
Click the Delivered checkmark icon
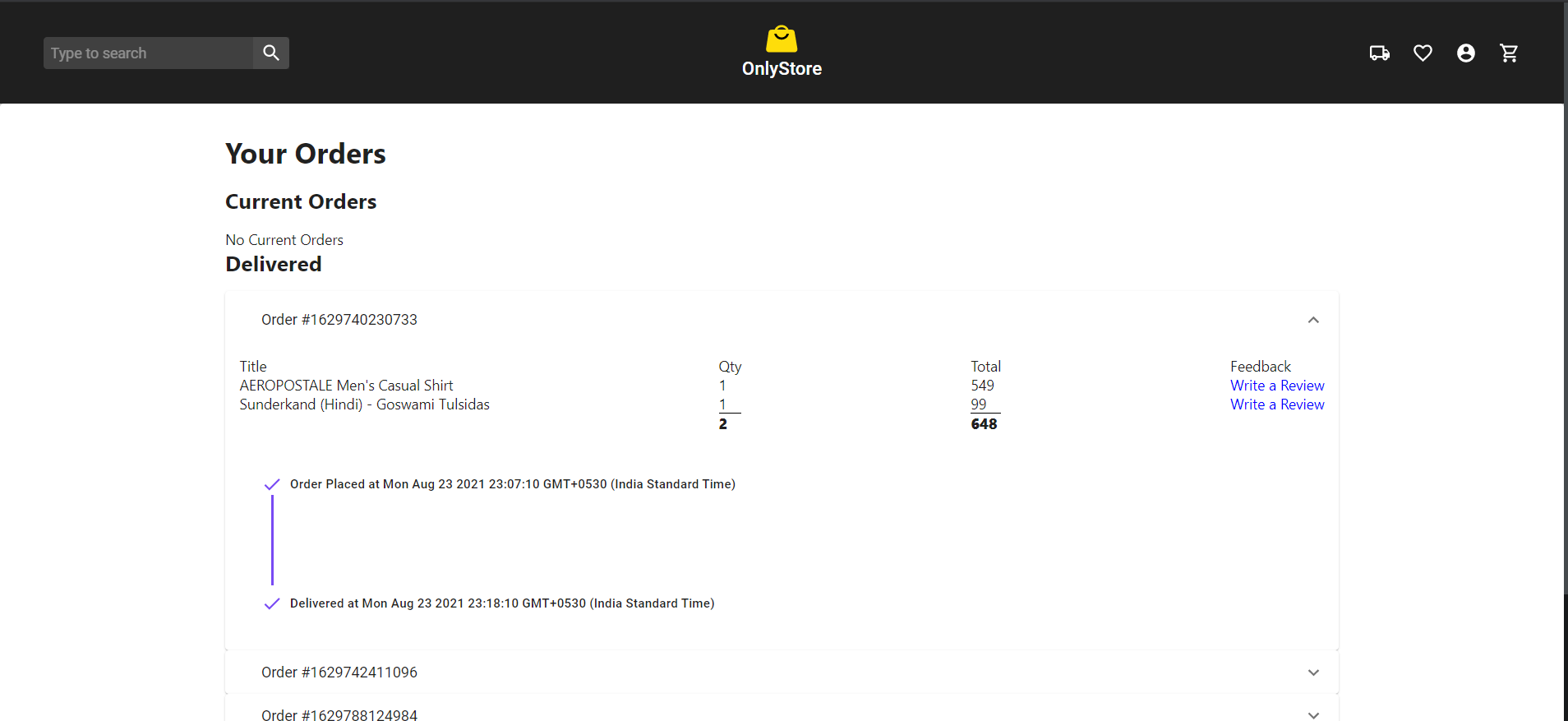coord(272,603)
